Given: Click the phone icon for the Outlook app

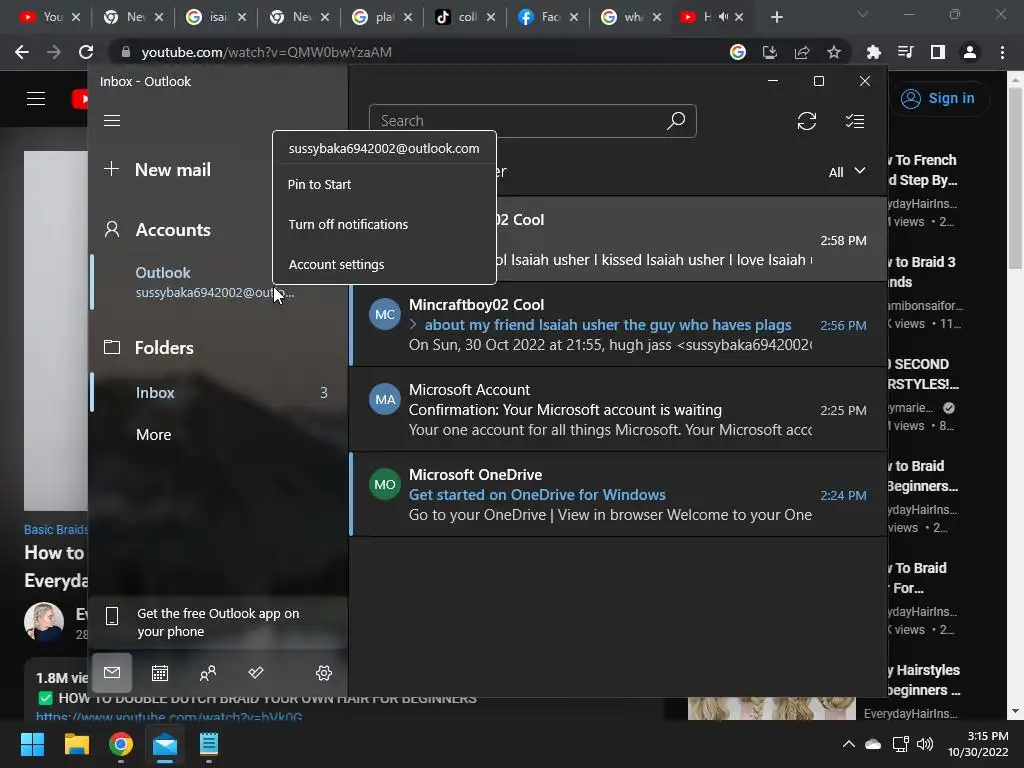Looking at the screenshot, I should pos(112,616).
